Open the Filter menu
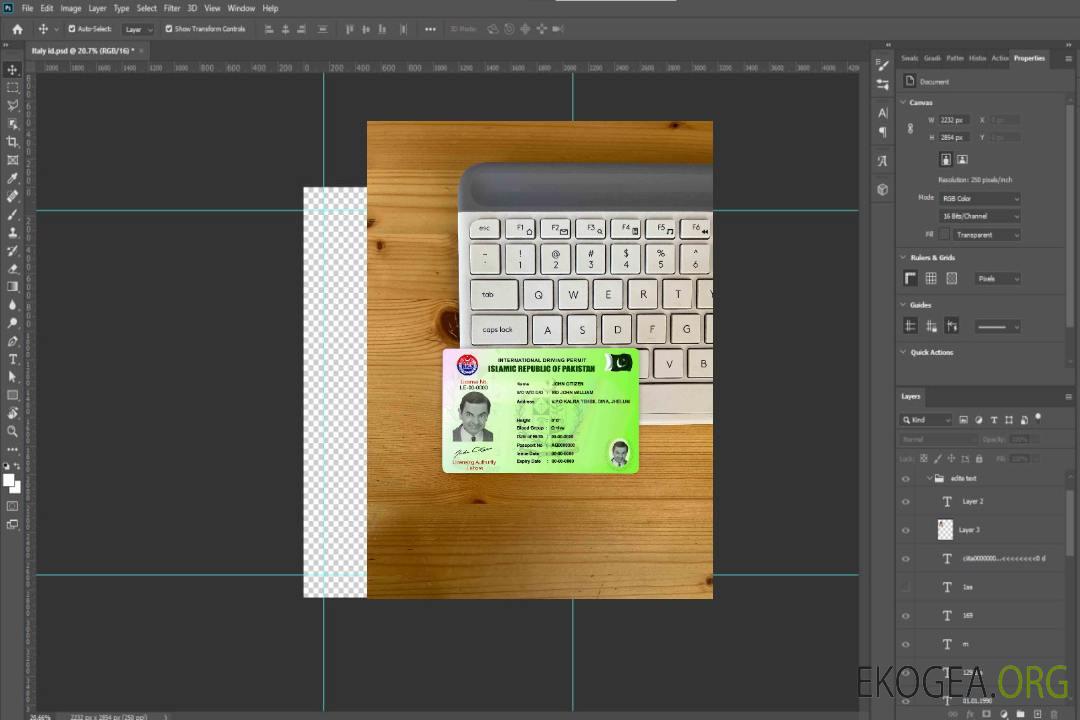Viewport: 1080px width, 720px height. (172, 8)
